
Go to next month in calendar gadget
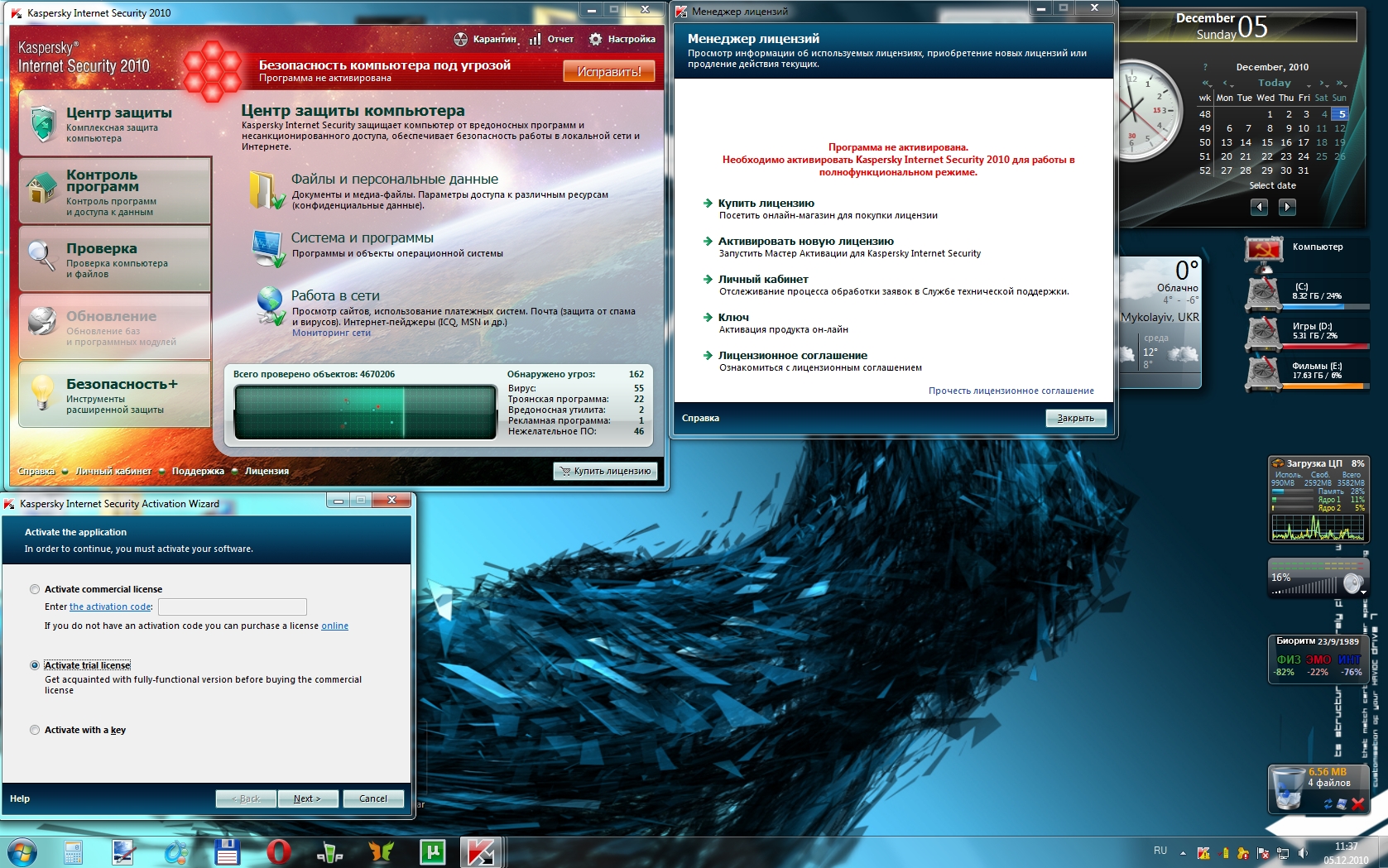point(1287,207)
